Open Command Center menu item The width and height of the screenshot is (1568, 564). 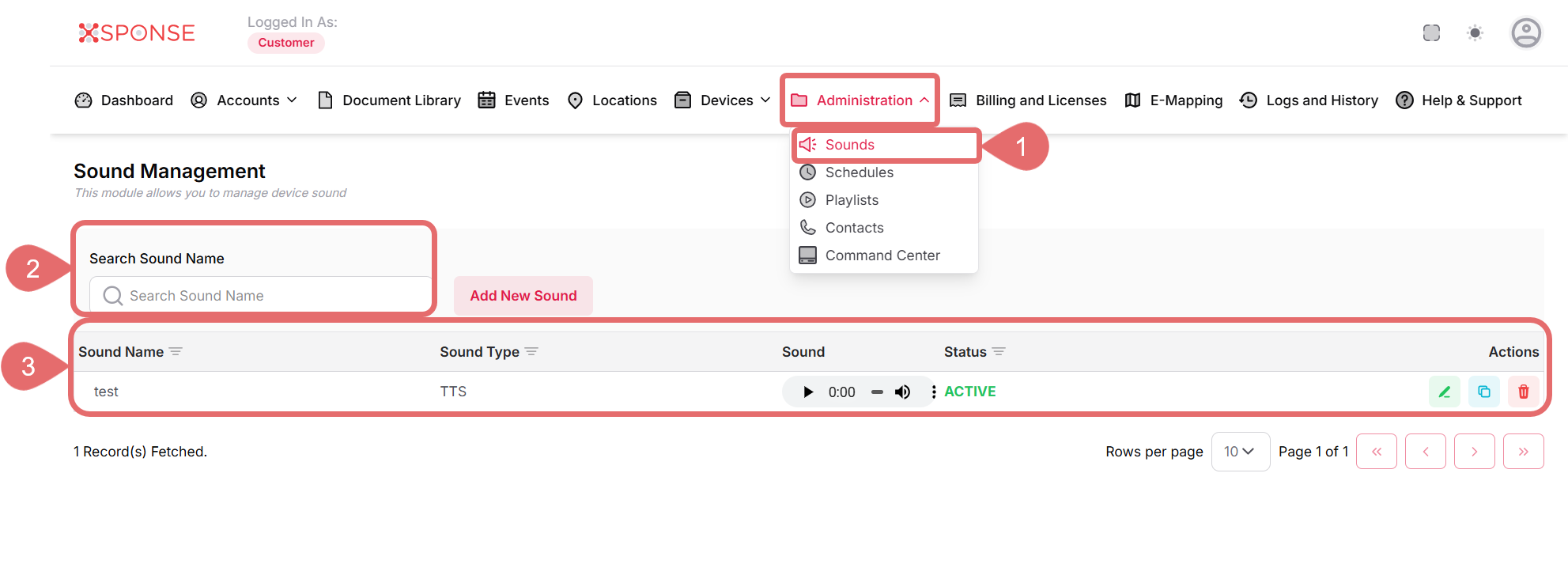pos(882,256)
